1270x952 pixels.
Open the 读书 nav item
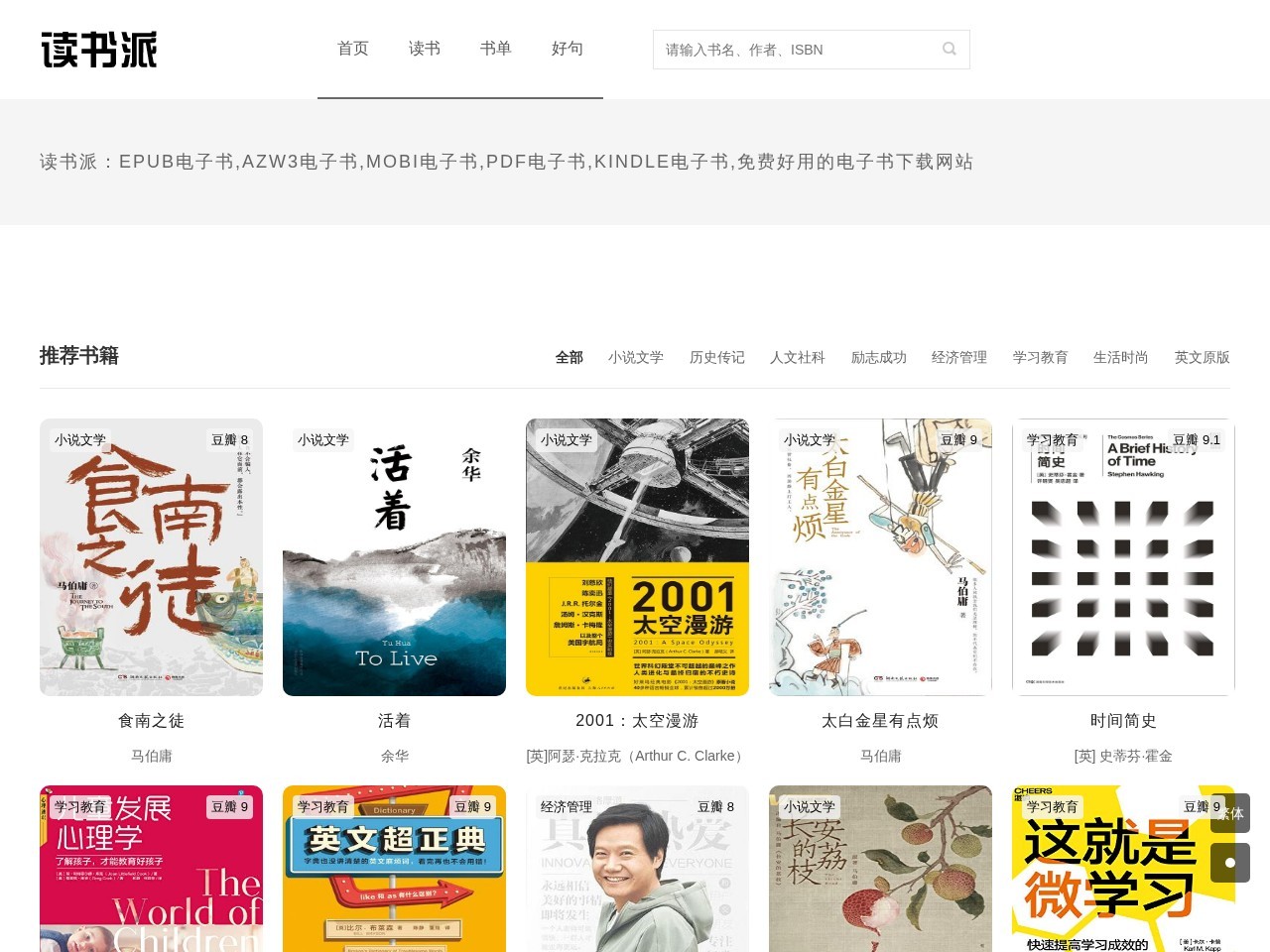pyautogui.click(x=425, y=49)
